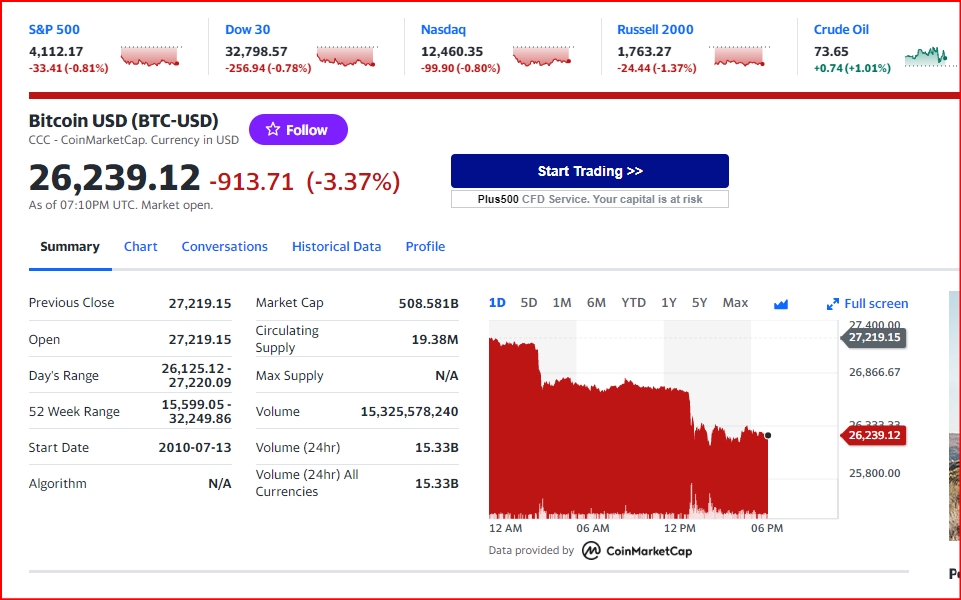Open the chart type area icon
Viewport: 961px width, 600px height.
tap(781, 304)
